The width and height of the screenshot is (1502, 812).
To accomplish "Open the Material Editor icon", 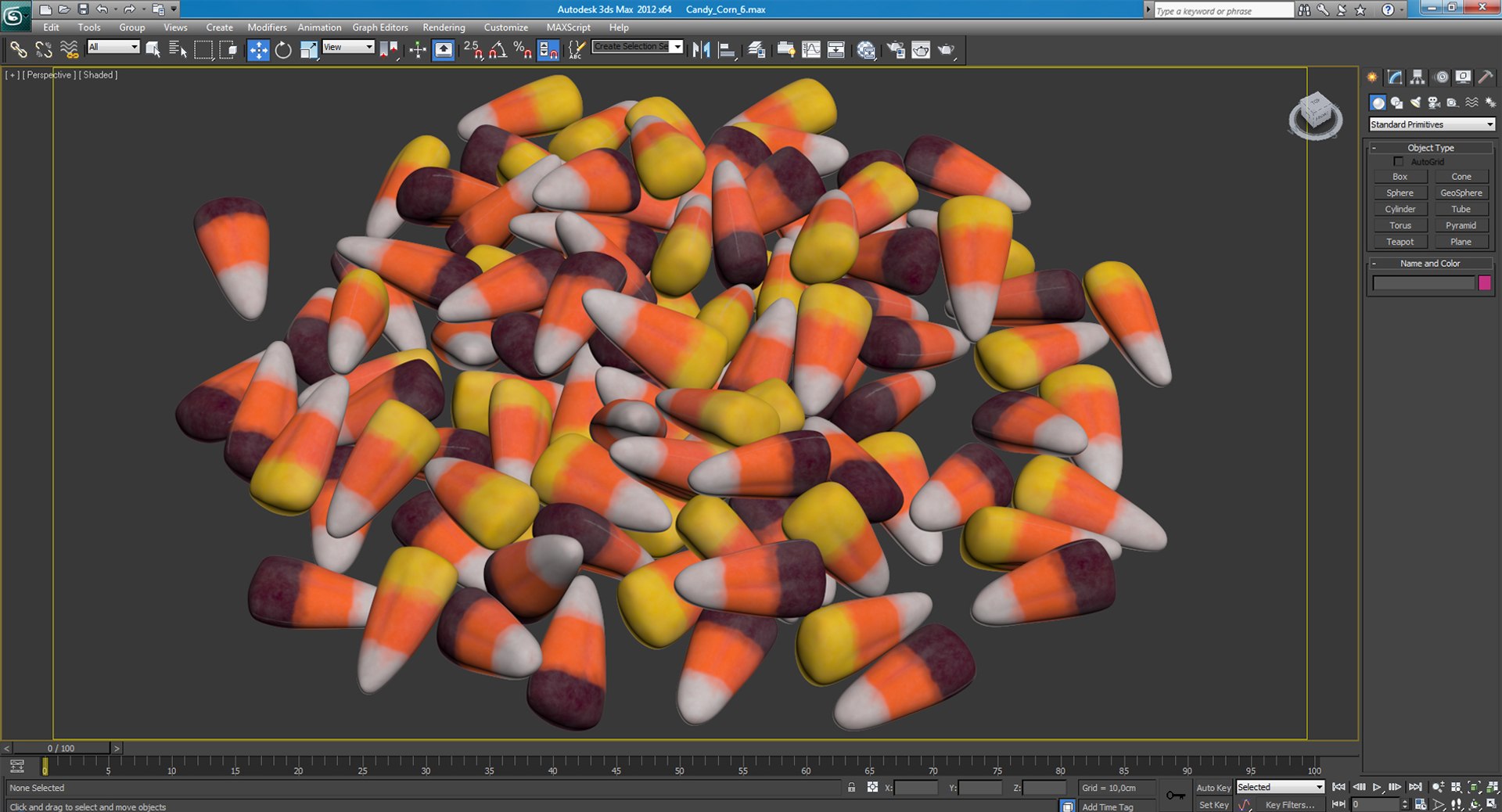I will click(866, 50).
